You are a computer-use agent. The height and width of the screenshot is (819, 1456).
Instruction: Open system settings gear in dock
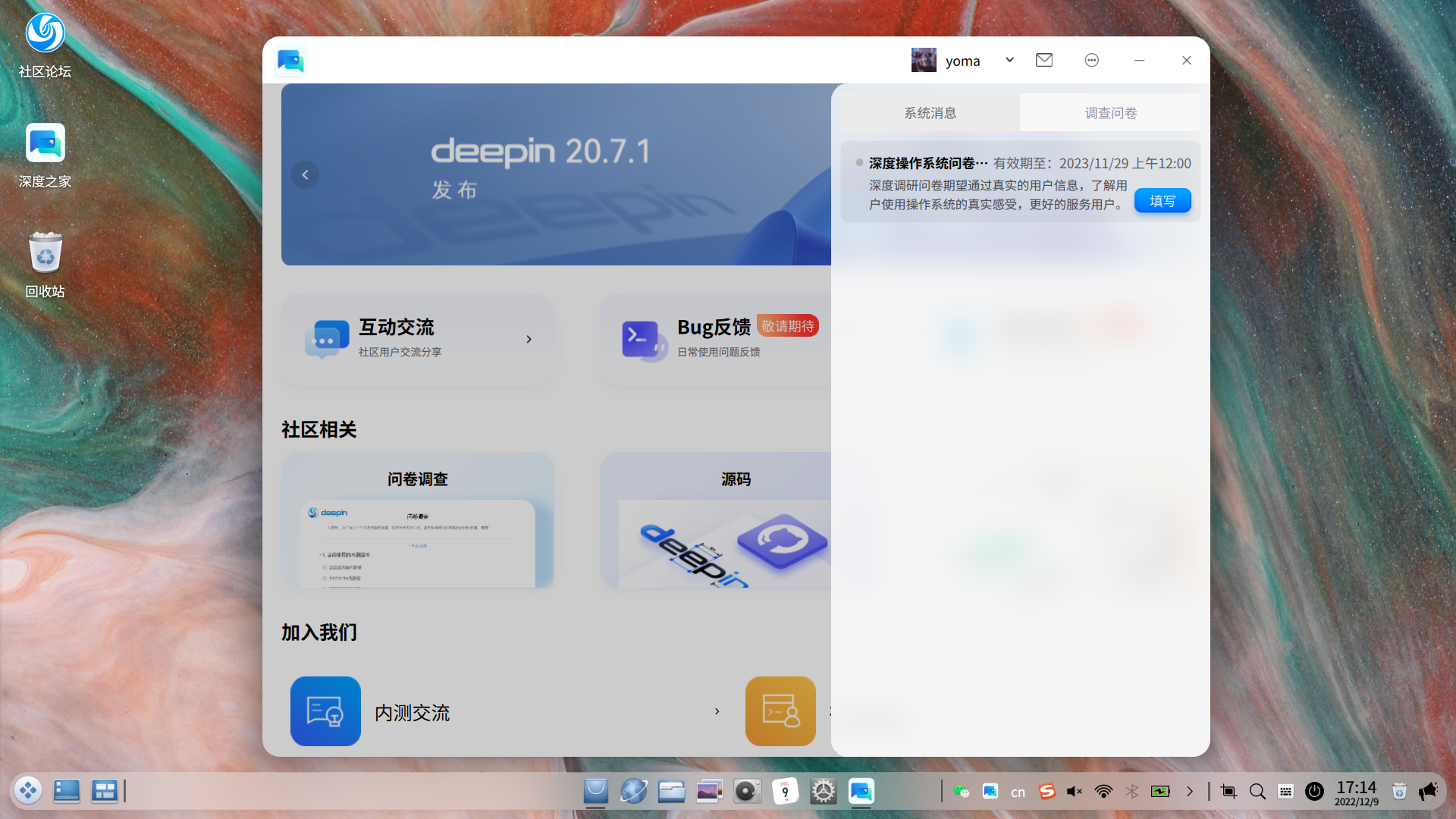(x=823, y=791)
